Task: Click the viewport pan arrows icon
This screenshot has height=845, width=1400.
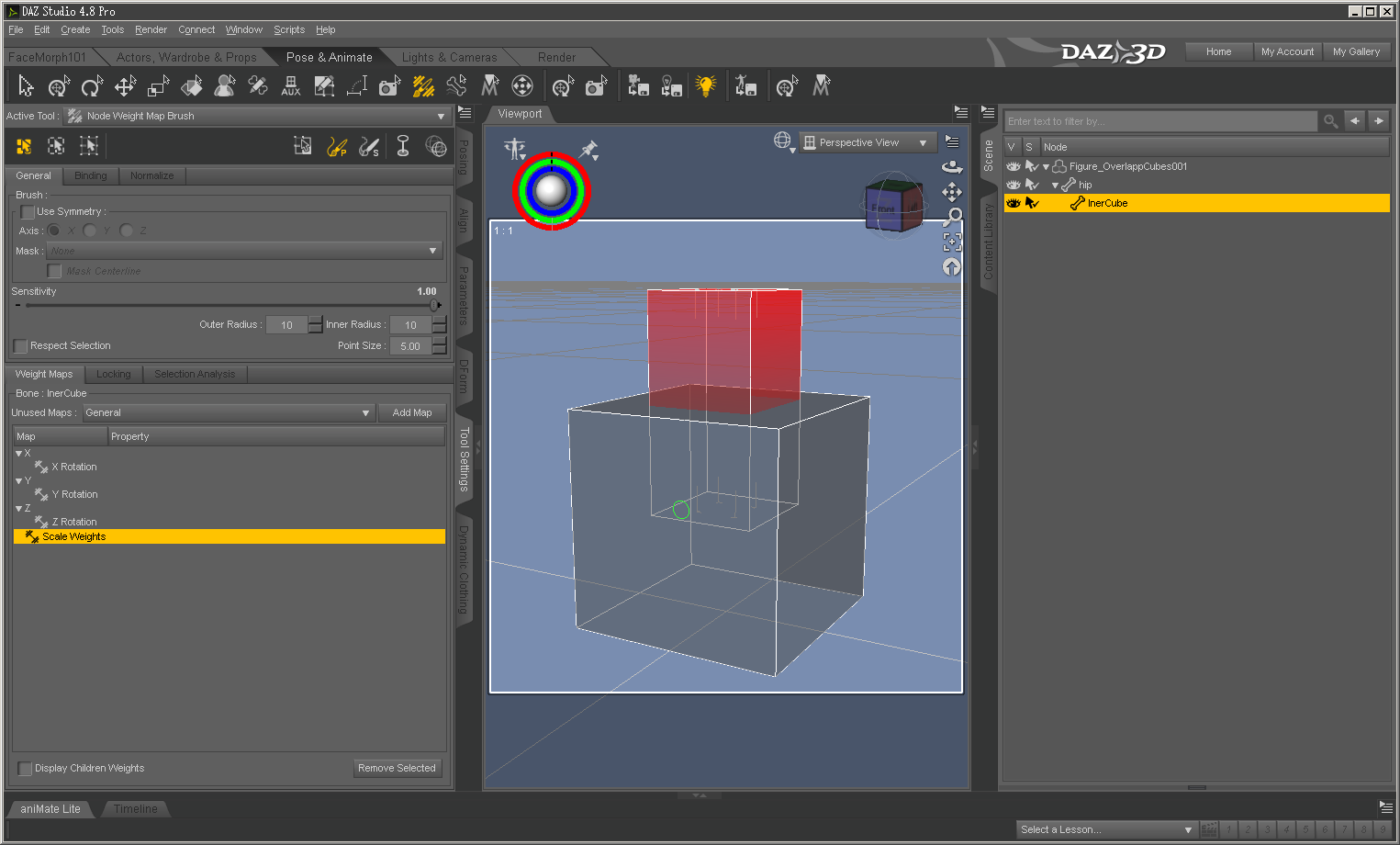Action: [x=952, y=192]
